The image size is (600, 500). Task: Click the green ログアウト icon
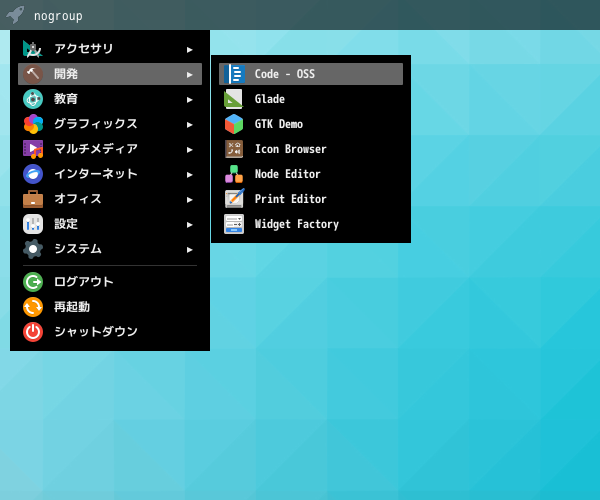33,282
